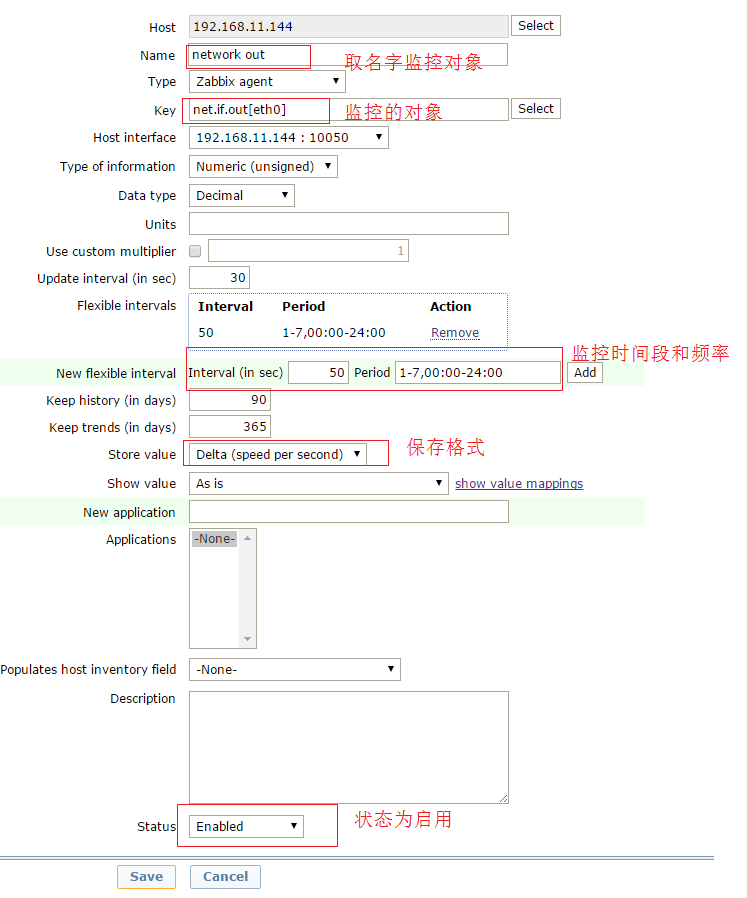Screen dimensions: 747x898
Task: Click the Period column header
Action: pos(304,306)
